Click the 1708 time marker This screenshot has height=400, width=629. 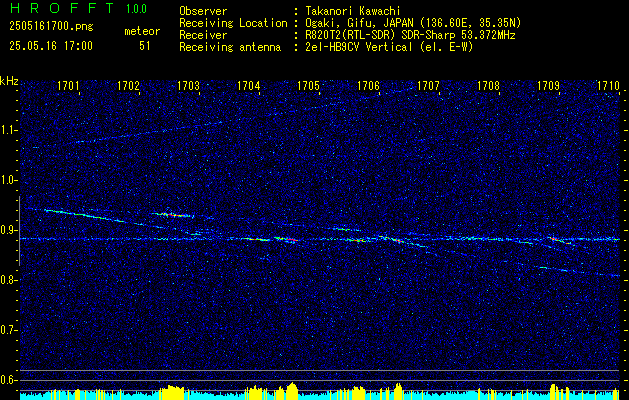pyautogui.click(x=489, y=85)
